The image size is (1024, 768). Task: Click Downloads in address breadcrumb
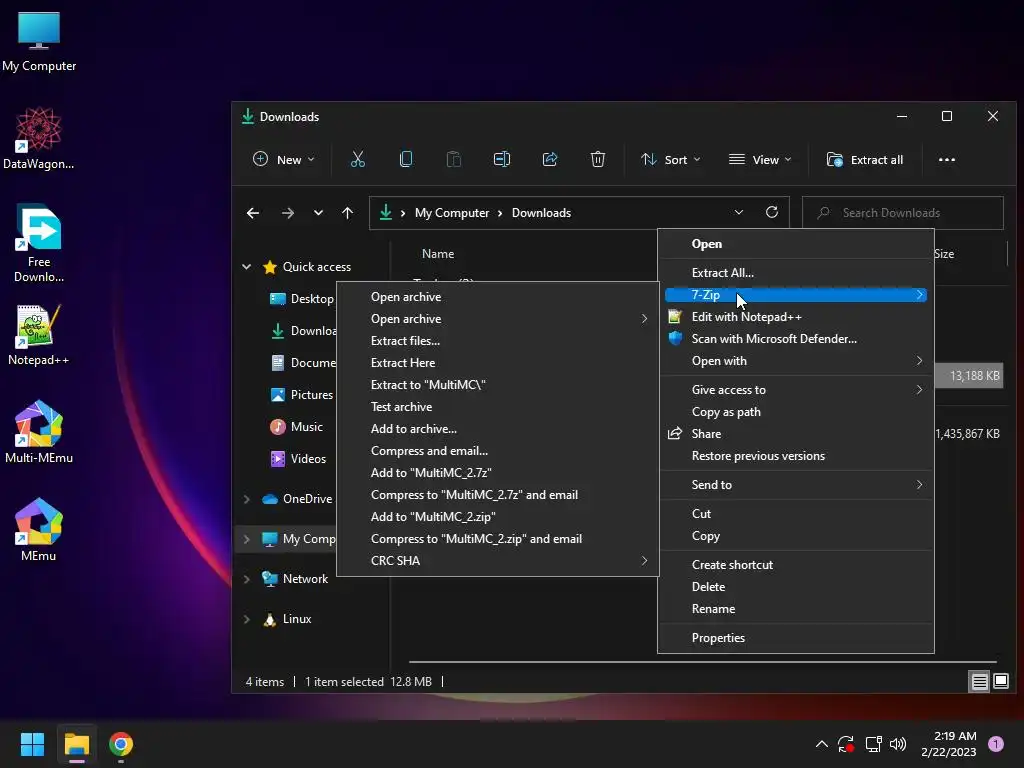[x=541, y=213]
